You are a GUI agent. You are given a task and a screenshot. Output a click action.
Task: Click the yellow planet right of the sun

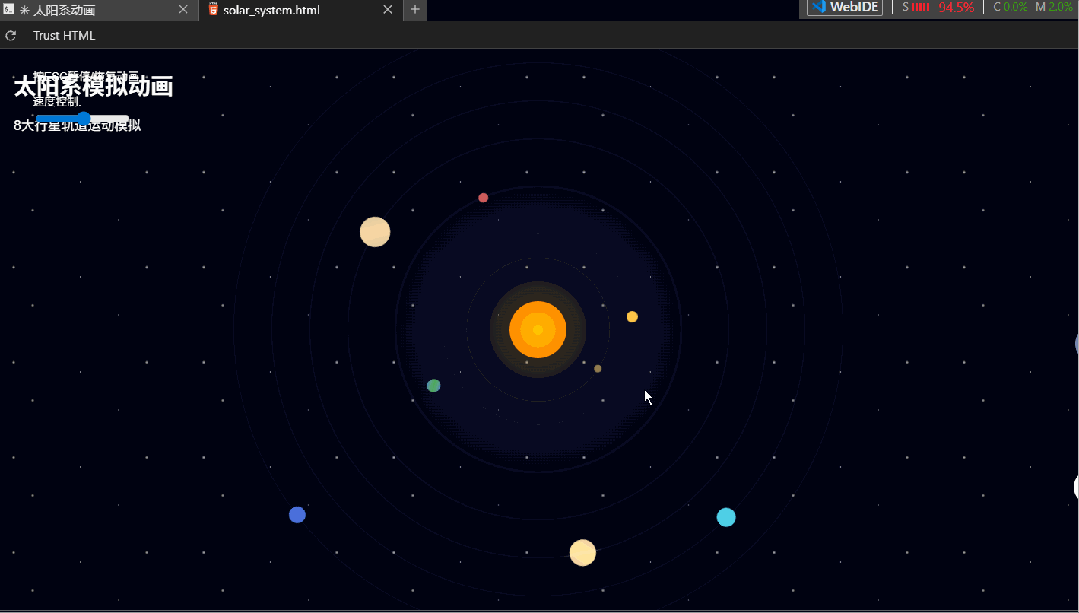tap(632, 317)
